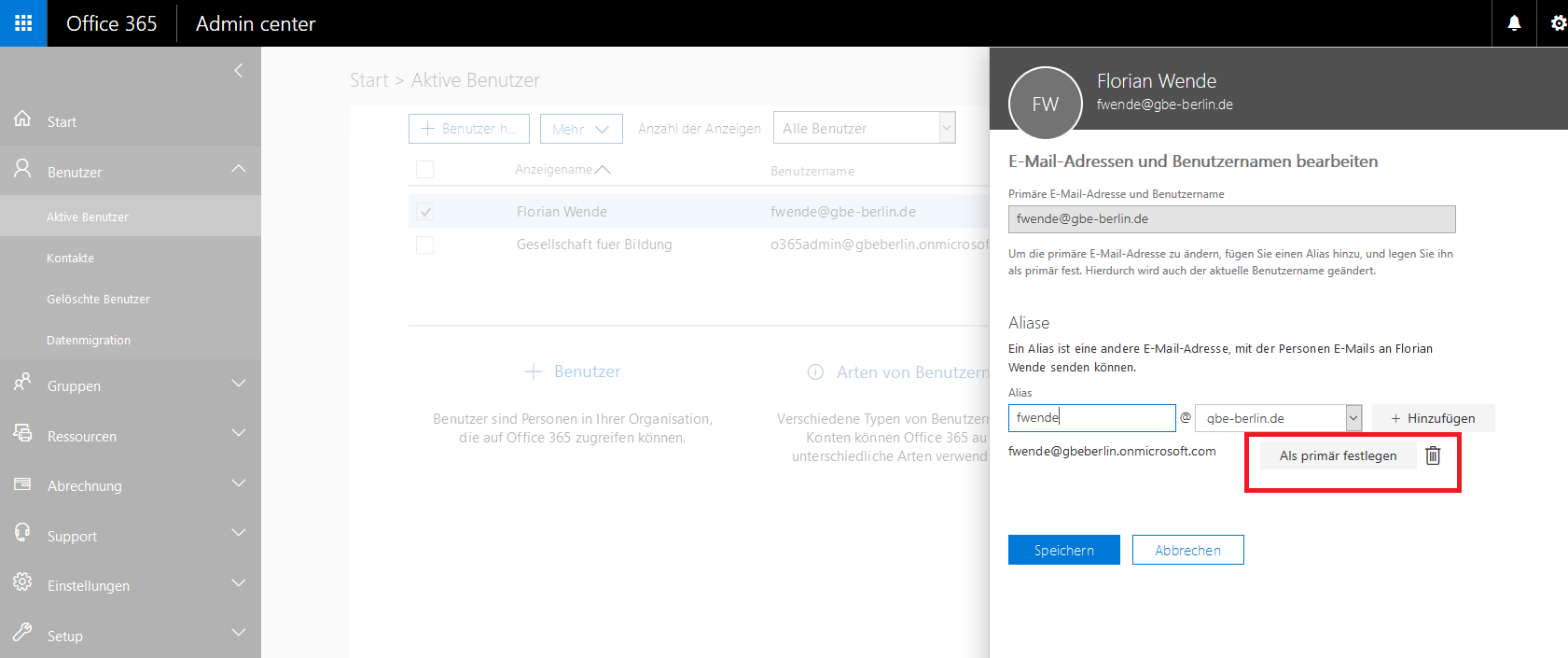Viewport: 1568px width, 658px height.
Task: Click the Support headset icon
Action: coord(22,533)
